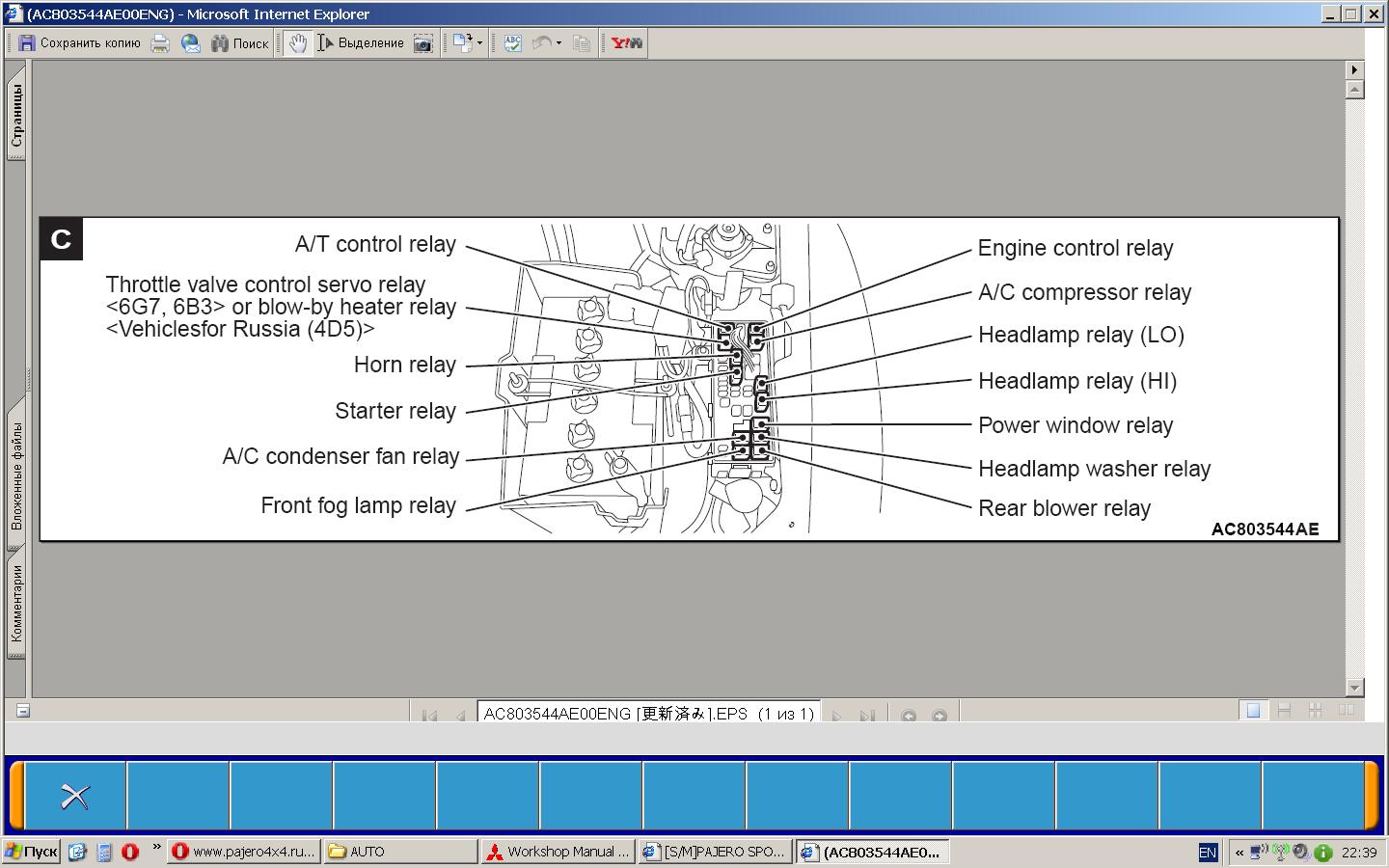Click the Save a copy (Сохранить копию) button
Viewport: 1389px width, 868px height.
[79, 43]
